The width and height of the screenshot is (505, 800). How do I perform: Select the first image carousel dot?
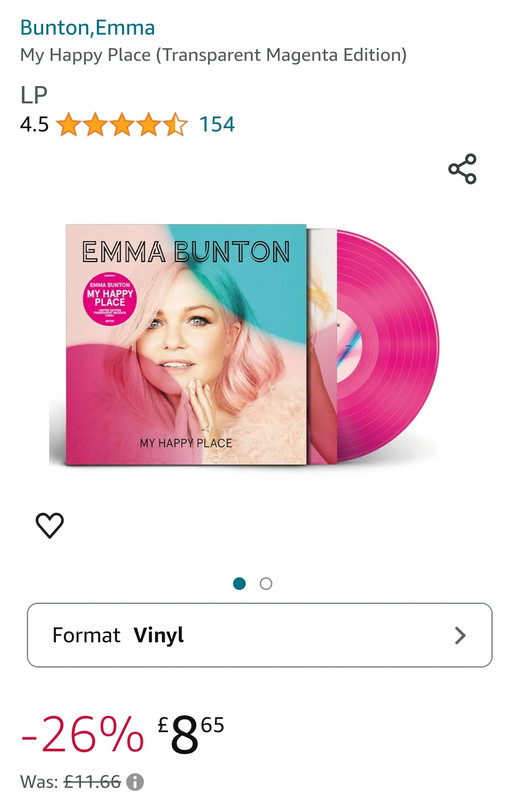[x=239, y=583]
